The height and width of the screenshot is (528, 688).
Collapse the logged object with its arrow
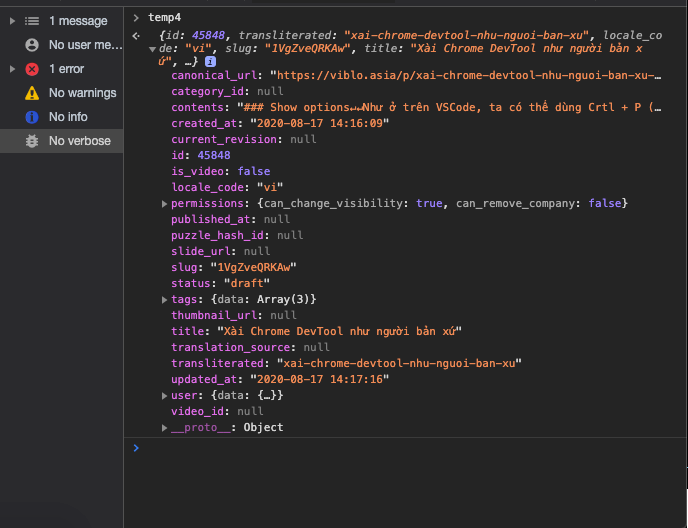click(x=152, y=48)
